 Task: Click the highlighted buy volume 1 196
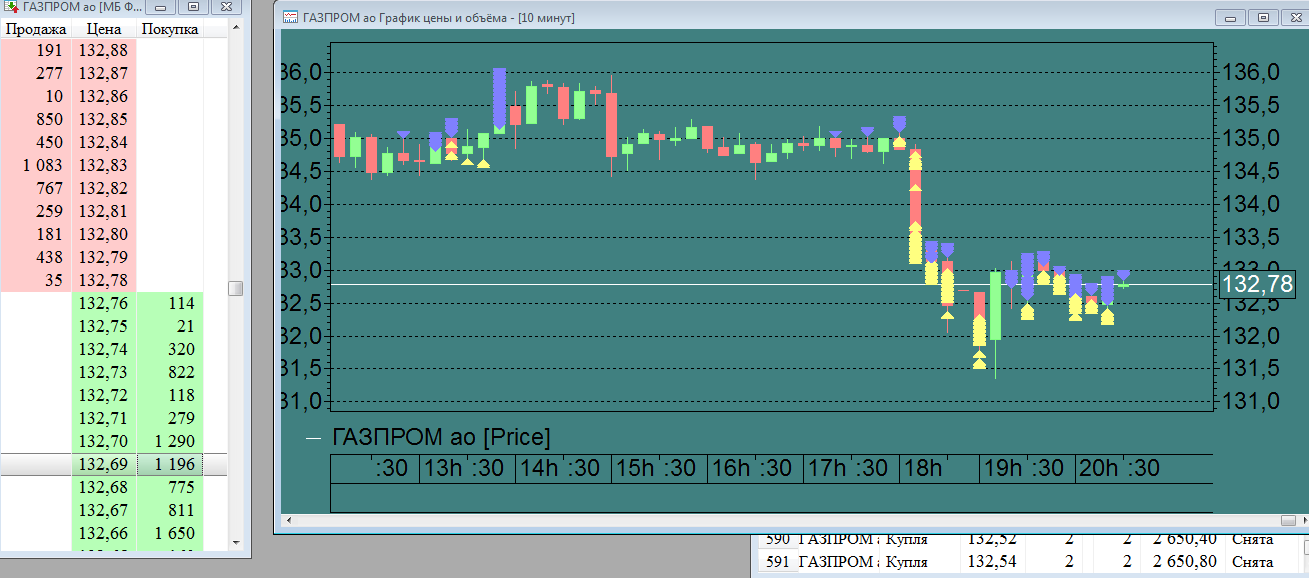(x=170, y=464)
